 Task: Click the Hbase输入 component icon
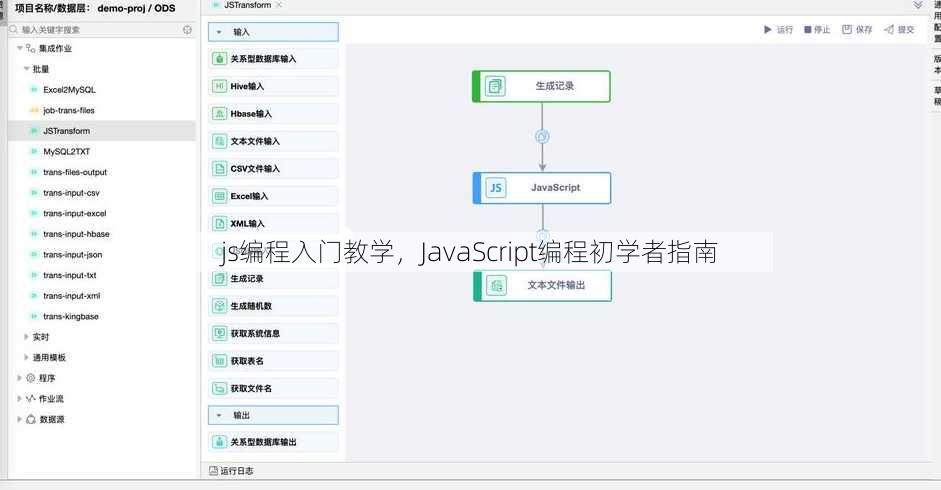pyautogui.click(x=220, y=113)
